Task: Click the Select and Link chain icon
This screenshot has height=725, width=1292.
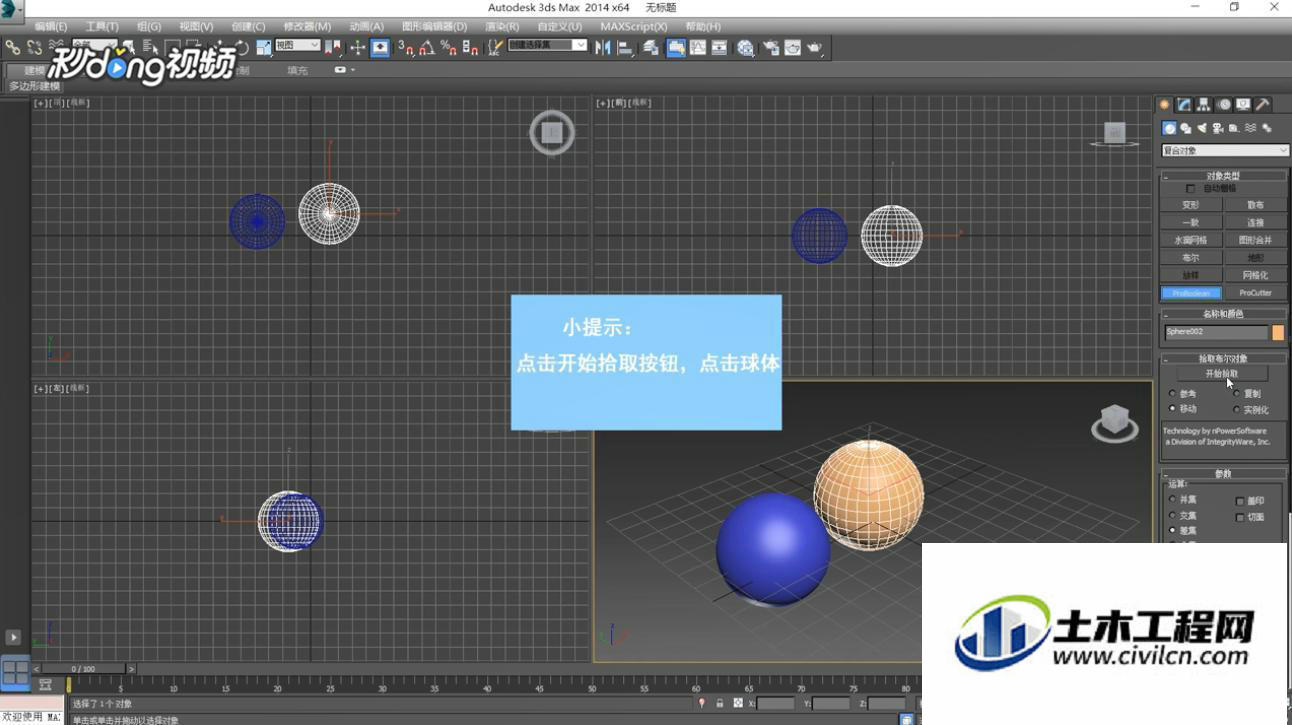Action: click(13, 47)
